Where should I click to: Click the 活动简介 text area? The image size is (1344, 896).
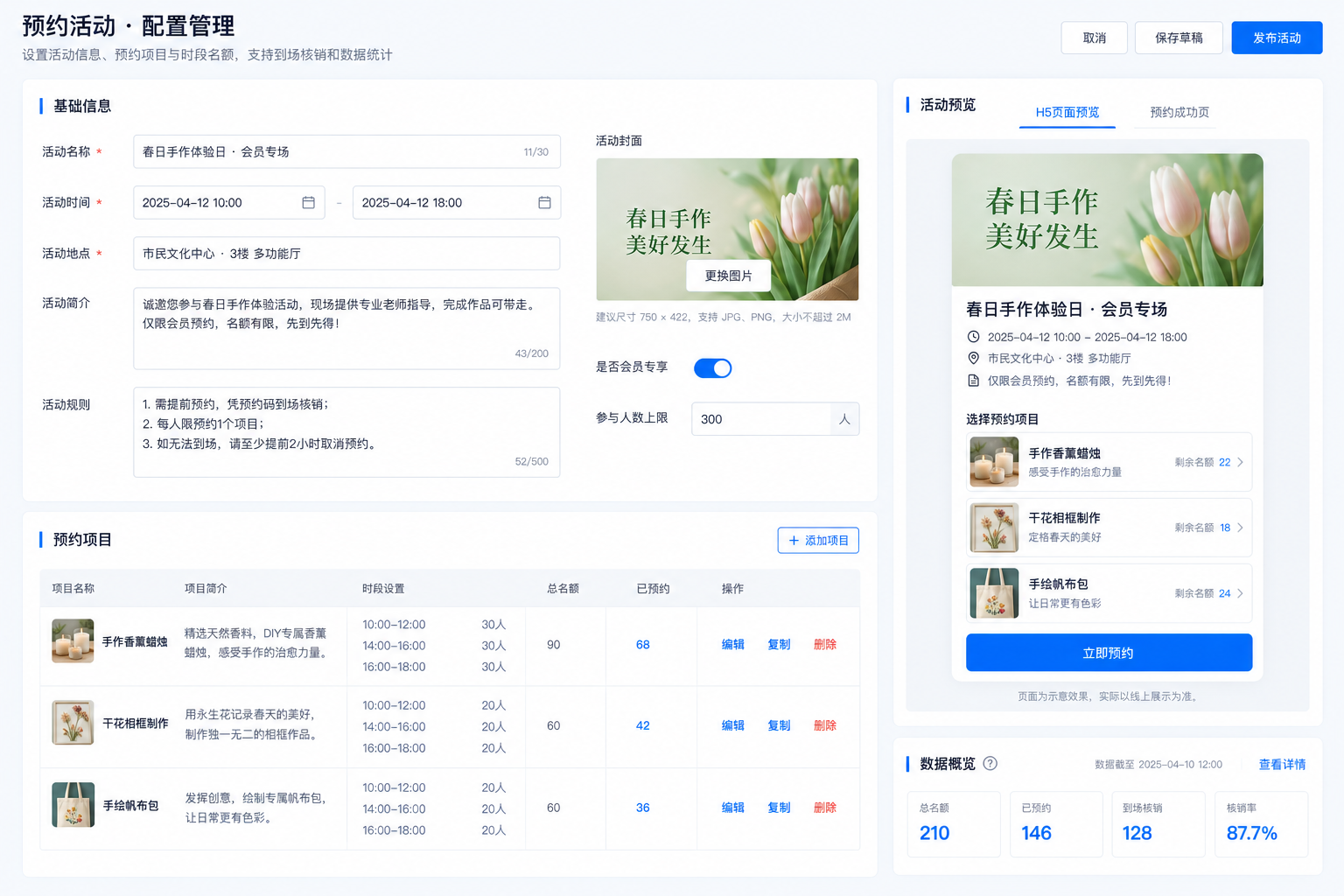coord(346,328)
